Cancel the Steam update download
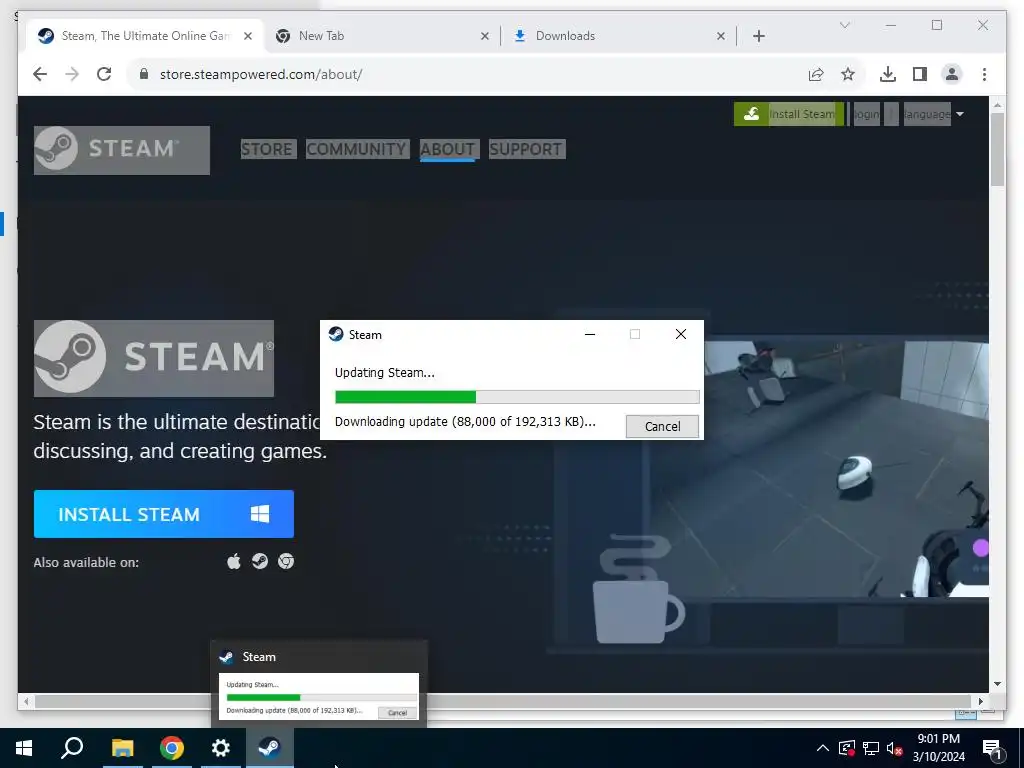The width and height of the screenshot is (1024, 768). 662,426
